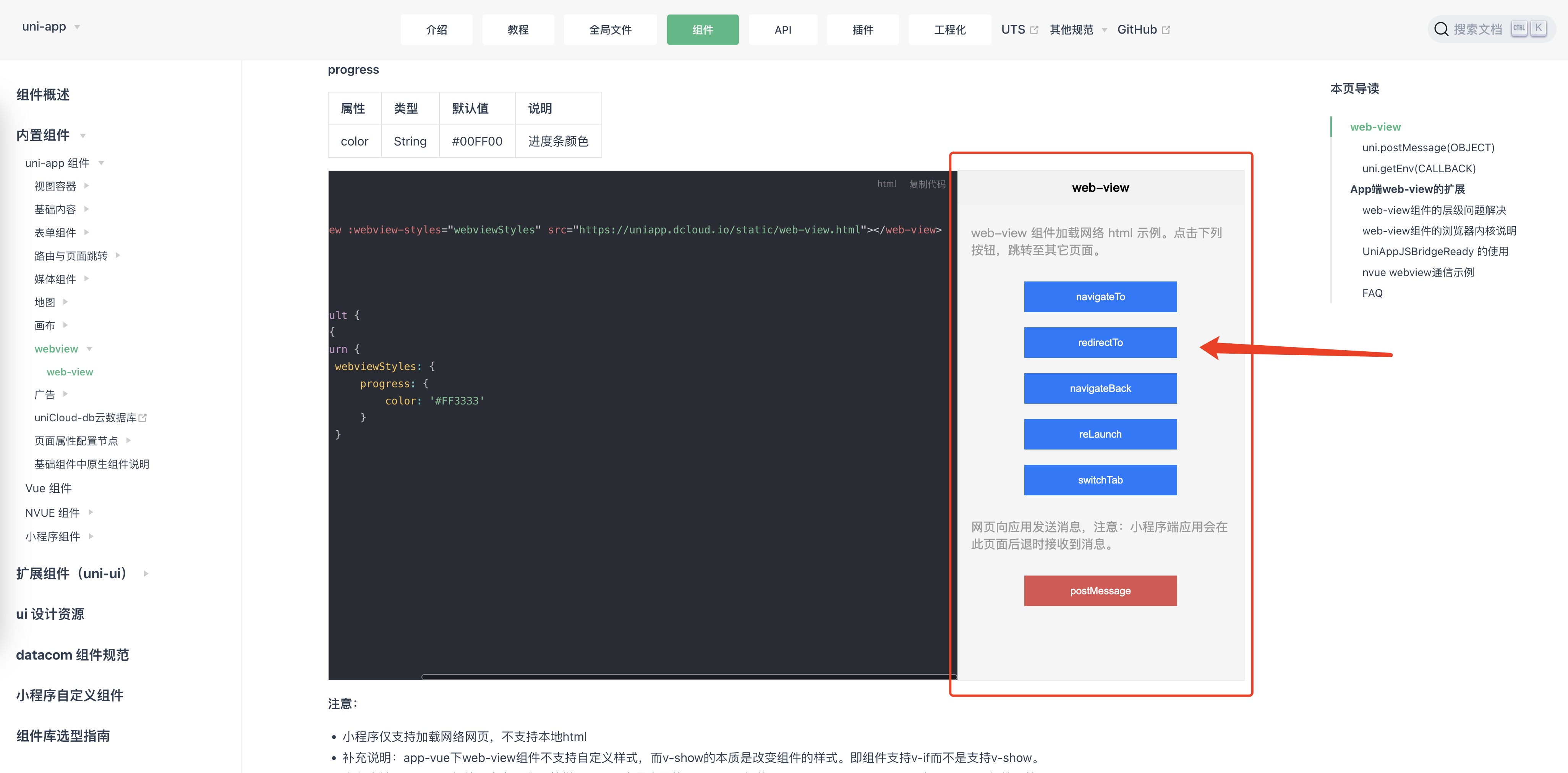Click the '#FF3333' color value in code

457,401
